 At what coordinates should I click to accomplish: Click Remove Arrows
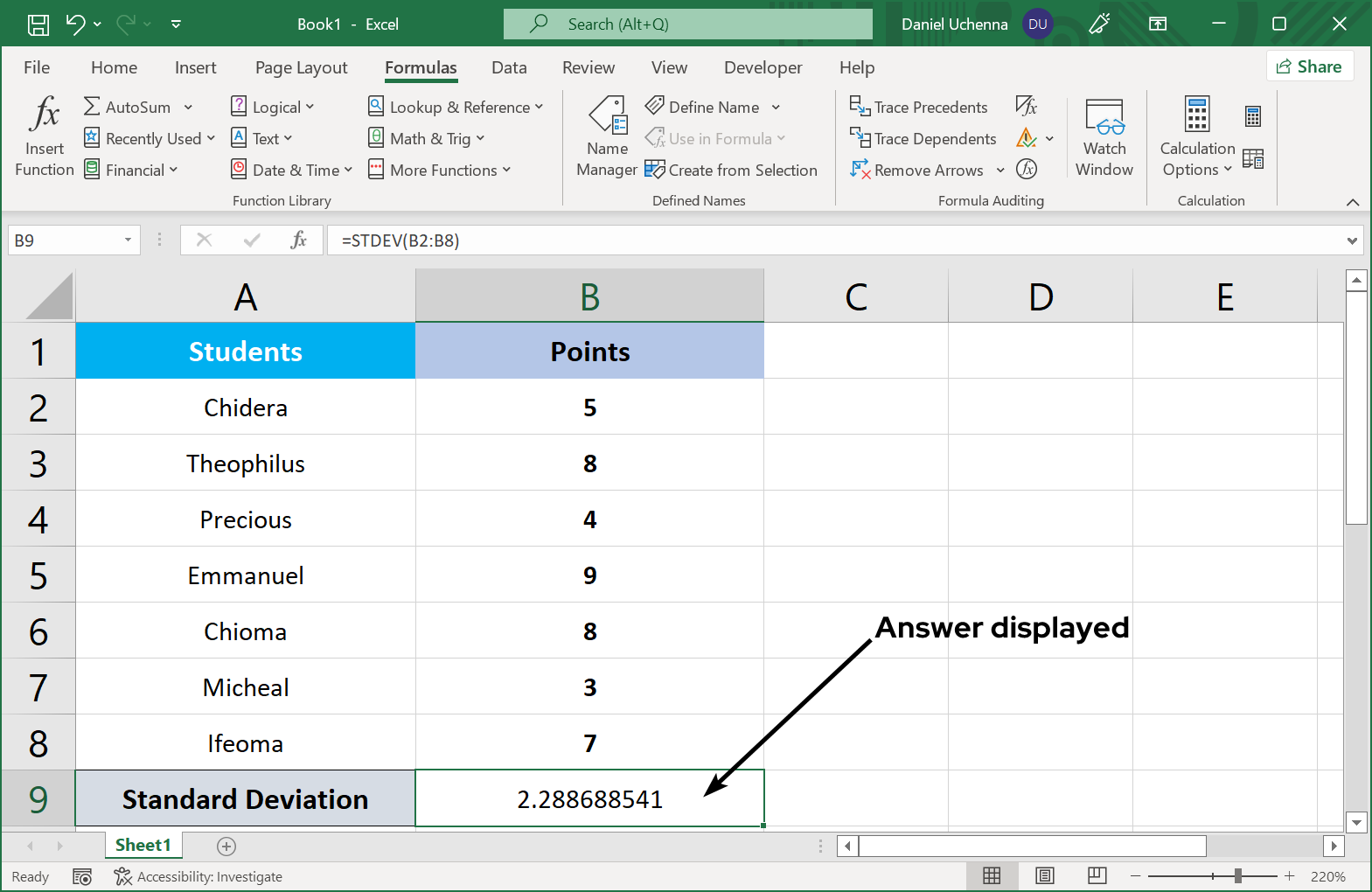[x=916, y=170]
